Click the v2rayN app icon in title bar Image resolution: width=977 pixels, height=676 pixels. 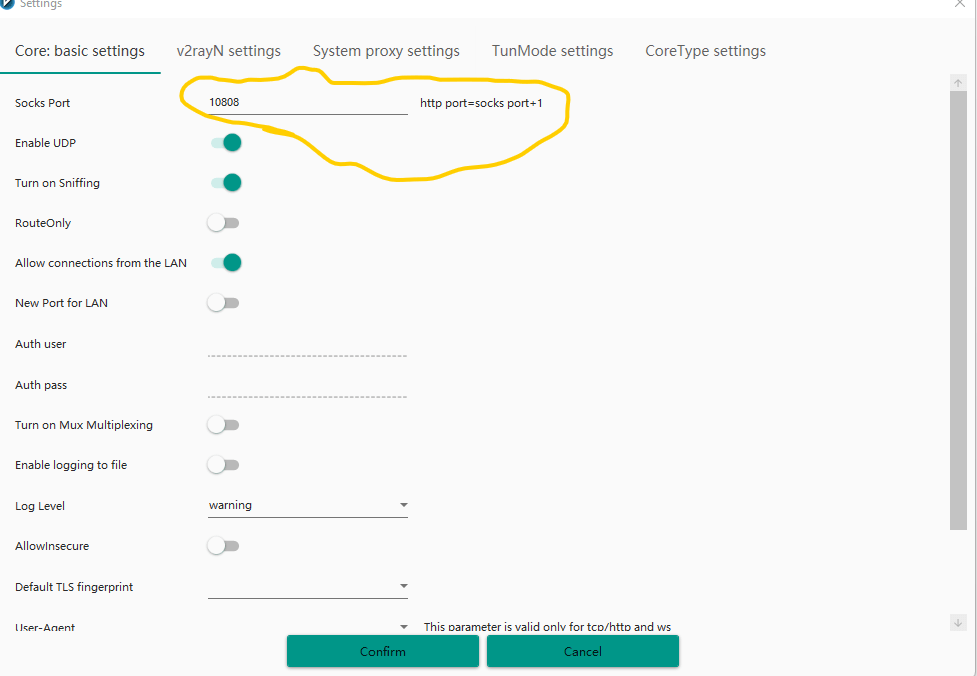(x=8, y=4)
